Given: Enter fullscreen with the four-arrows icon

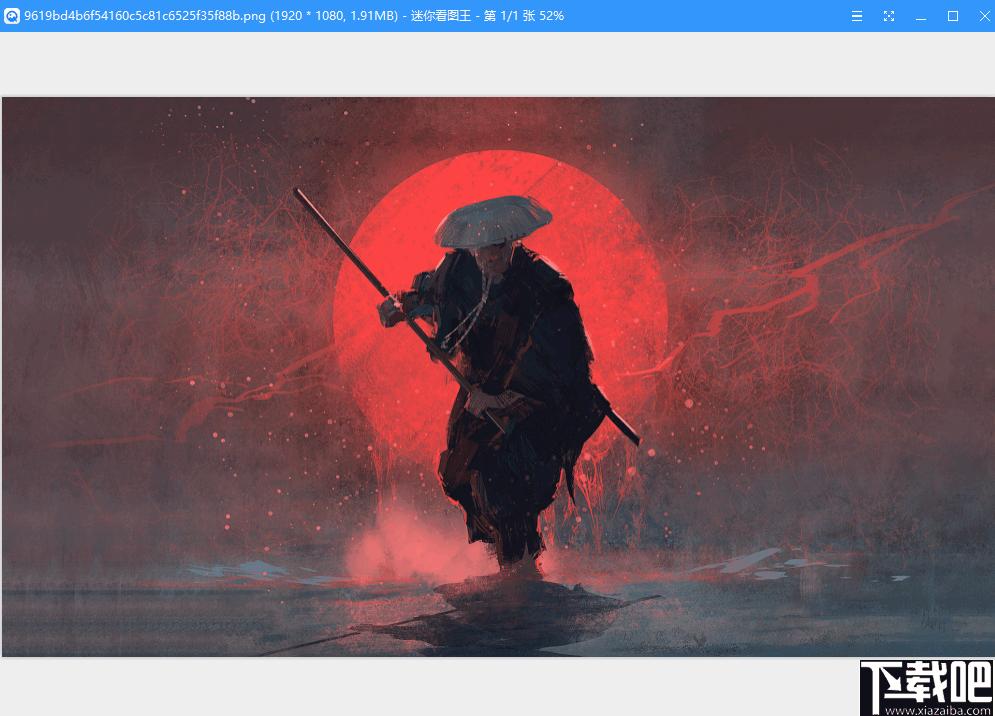Looking at the screenshot, I should [889, 16].
